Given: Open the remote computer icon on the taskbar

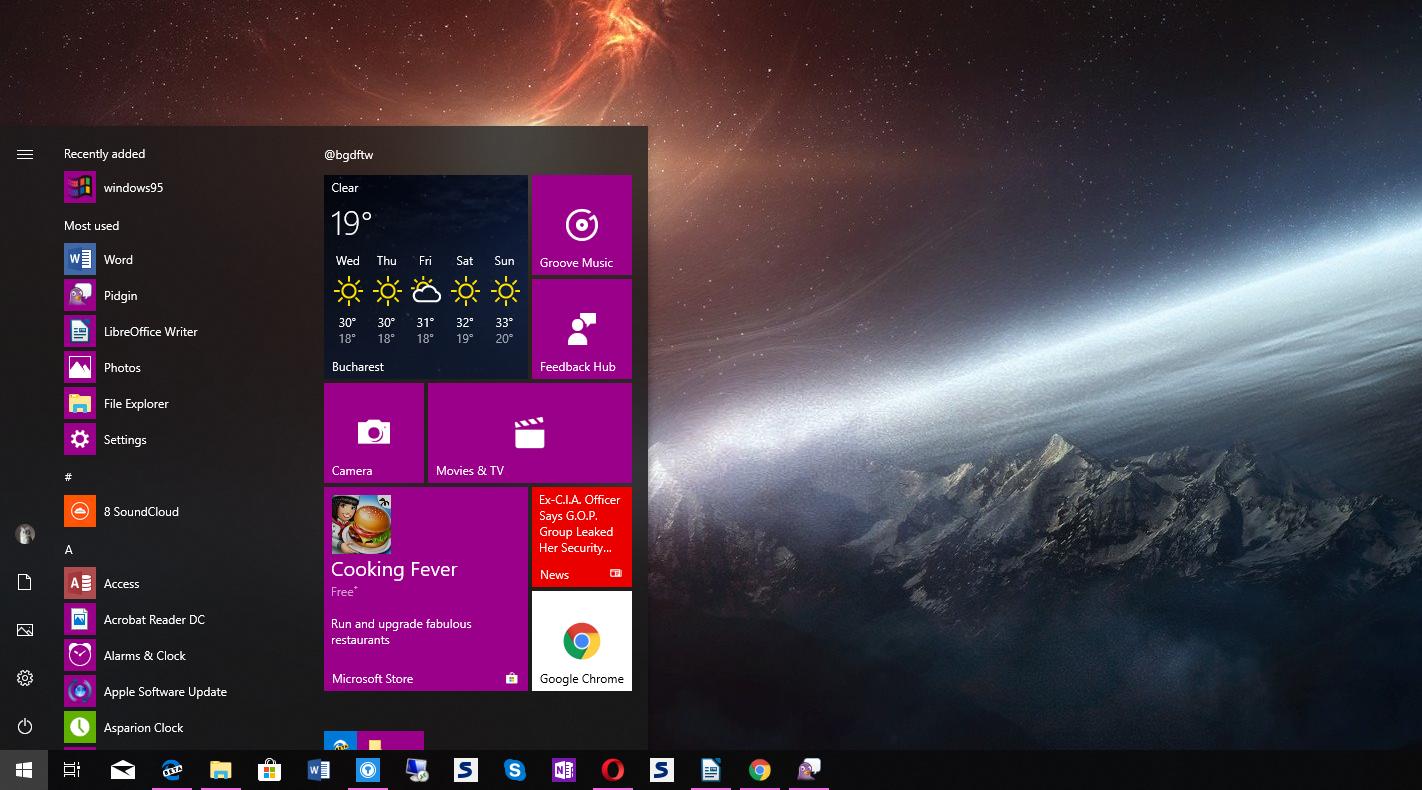Looking at the screenshot, I should tap(417, 770).
